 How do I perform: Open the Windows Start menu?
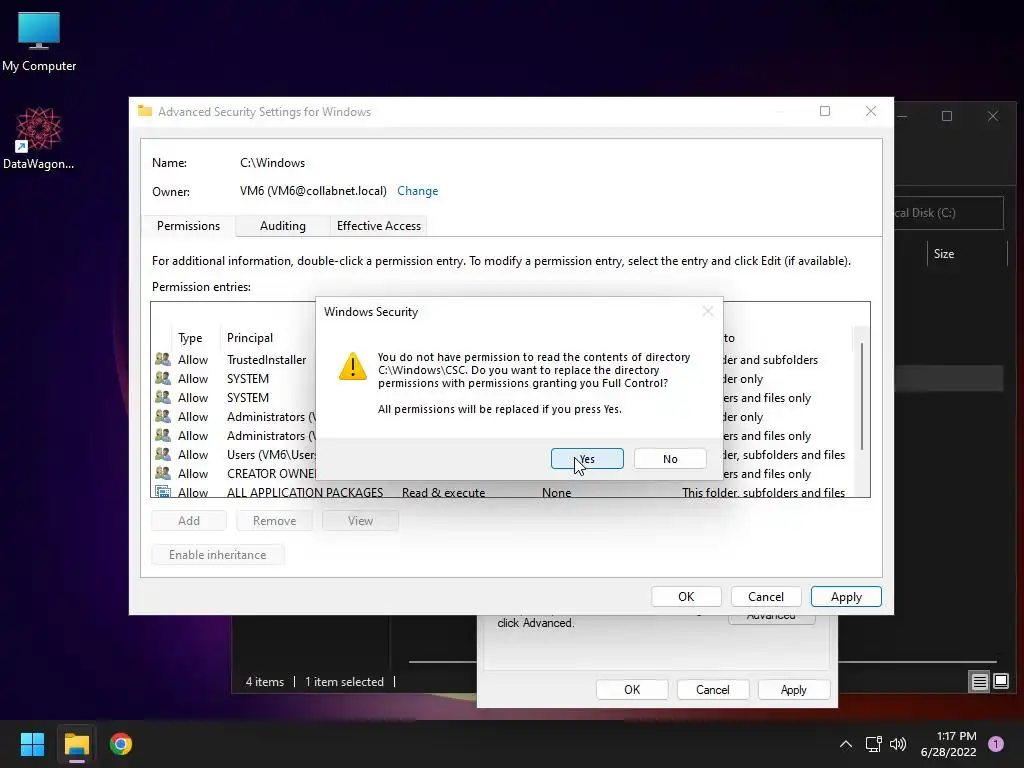(32, 744)
